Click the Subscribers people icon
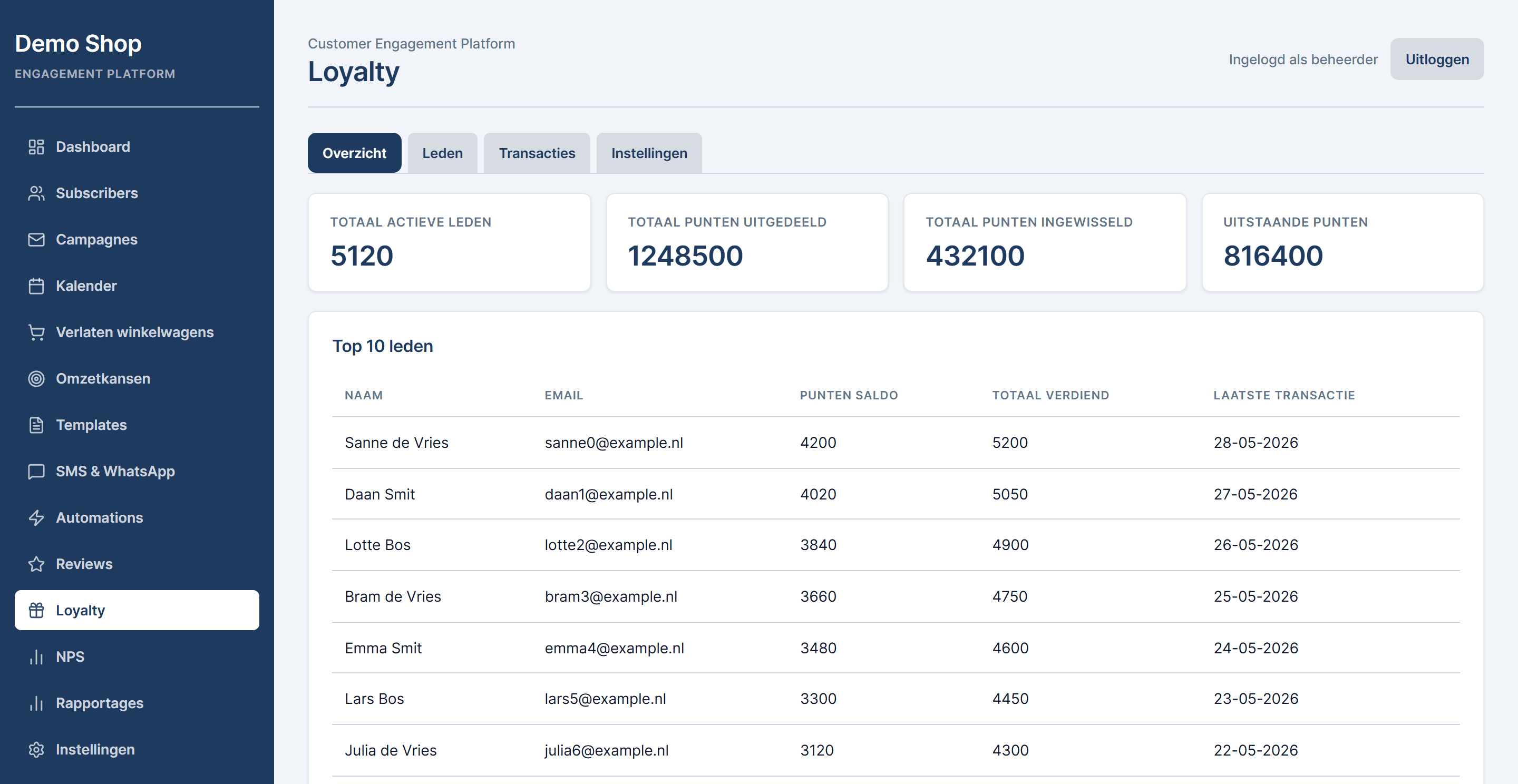Screen dimensions: 1518x784 coord(36,193)
